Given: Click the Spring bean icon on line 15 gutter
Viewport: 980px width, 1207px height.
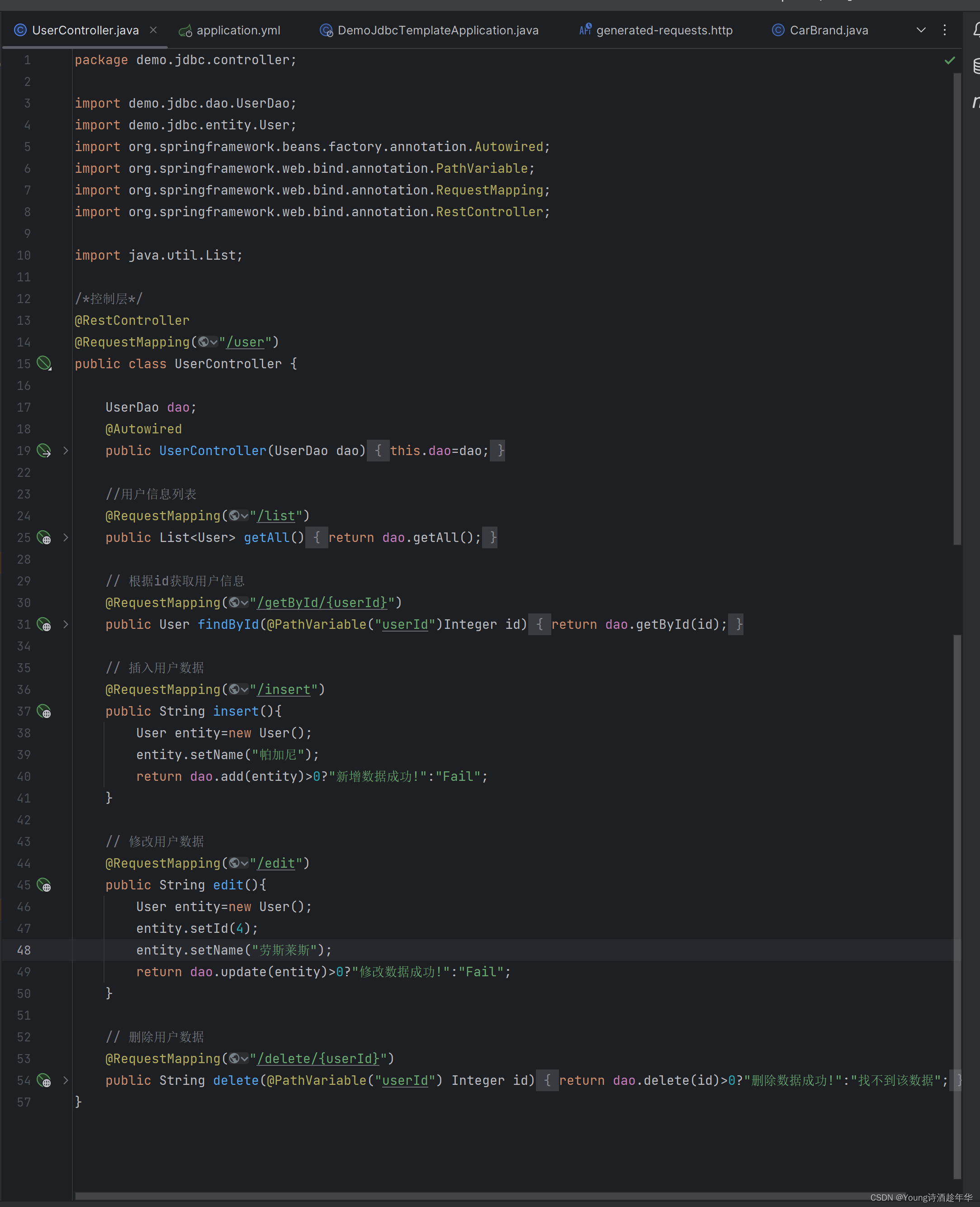Looking at the screenshot, I should 44,363.
